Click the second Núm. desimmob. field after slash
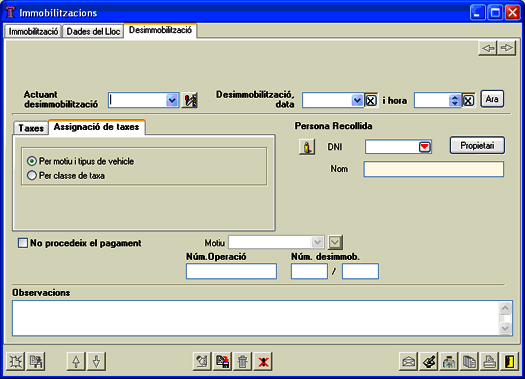525x379 pixels. [360, 271]
